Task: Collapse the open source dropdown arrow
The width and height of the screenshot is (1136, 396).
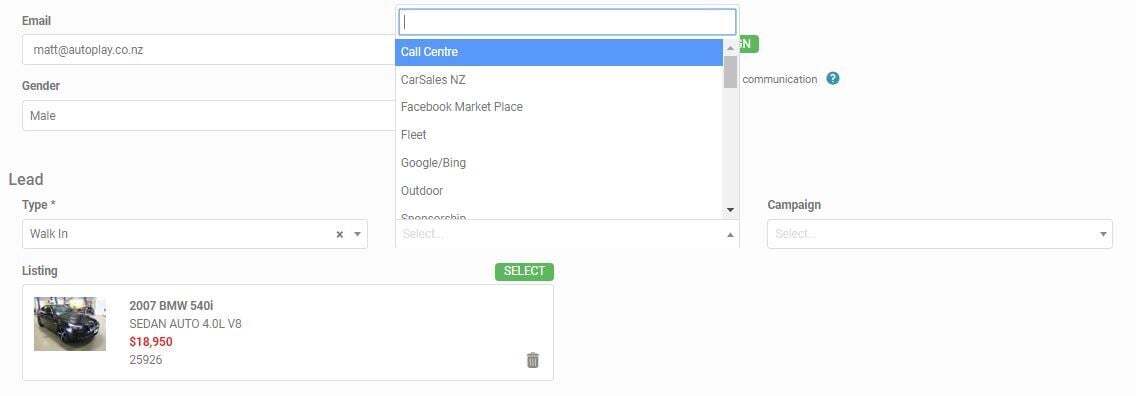Action: pos(730,235)
